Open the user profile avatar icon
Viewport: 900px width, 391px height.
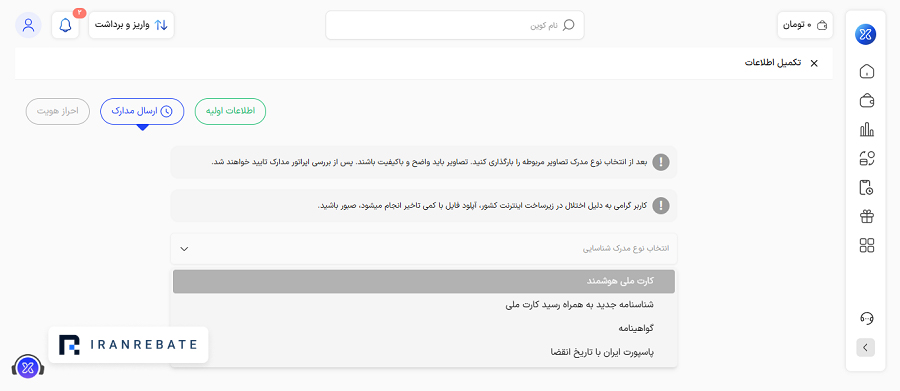pyautogui.click(x=28, y=25)
